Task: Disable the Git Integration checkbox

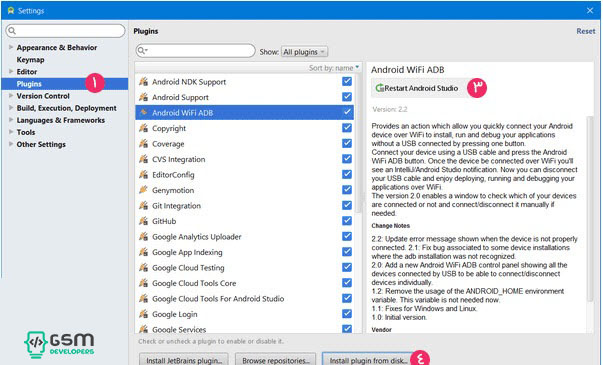Action: click(x=347, y=205)
